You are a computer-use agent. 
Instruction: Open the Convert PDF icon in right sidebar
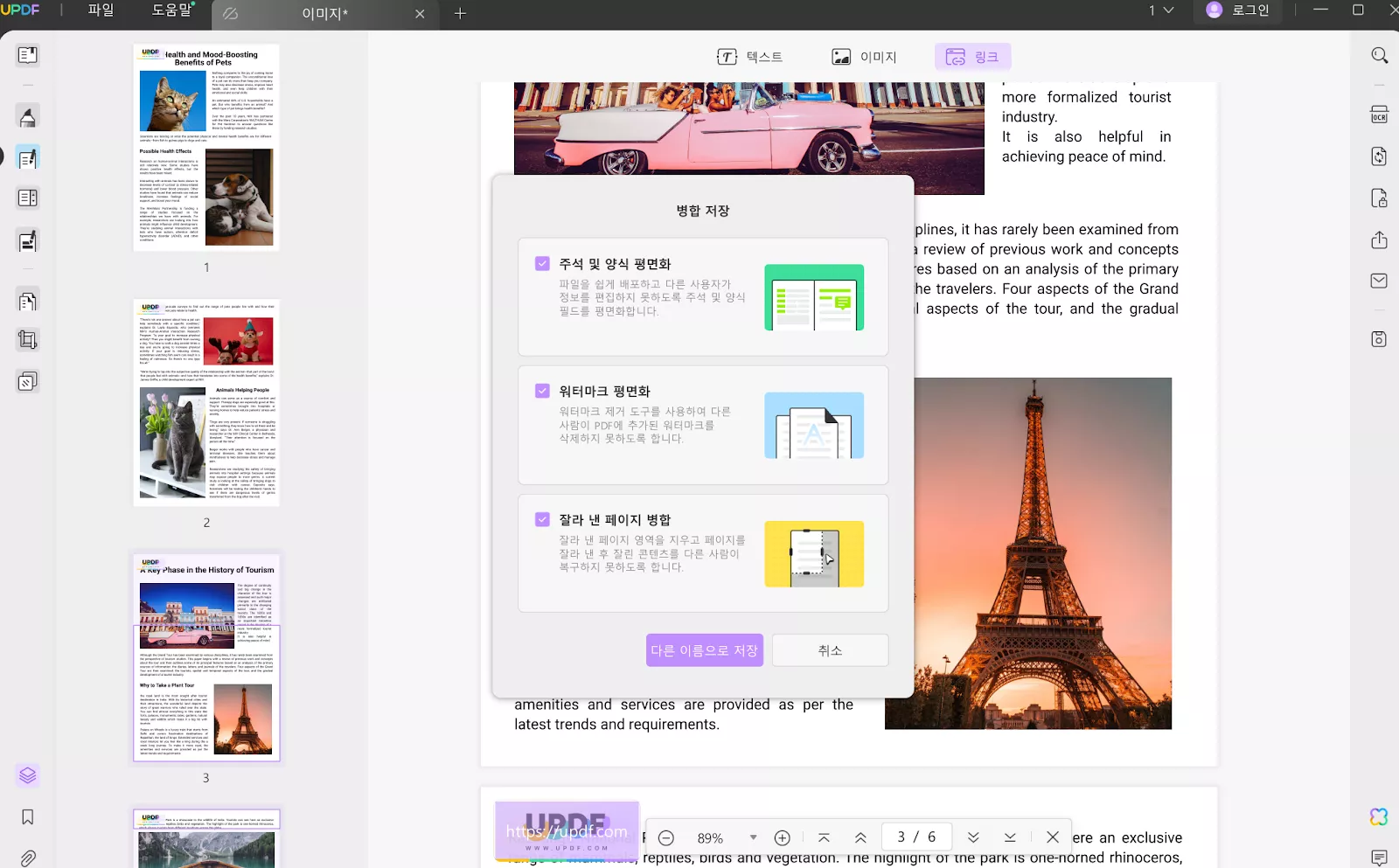pyautogui.click(x=1379, y=156)
